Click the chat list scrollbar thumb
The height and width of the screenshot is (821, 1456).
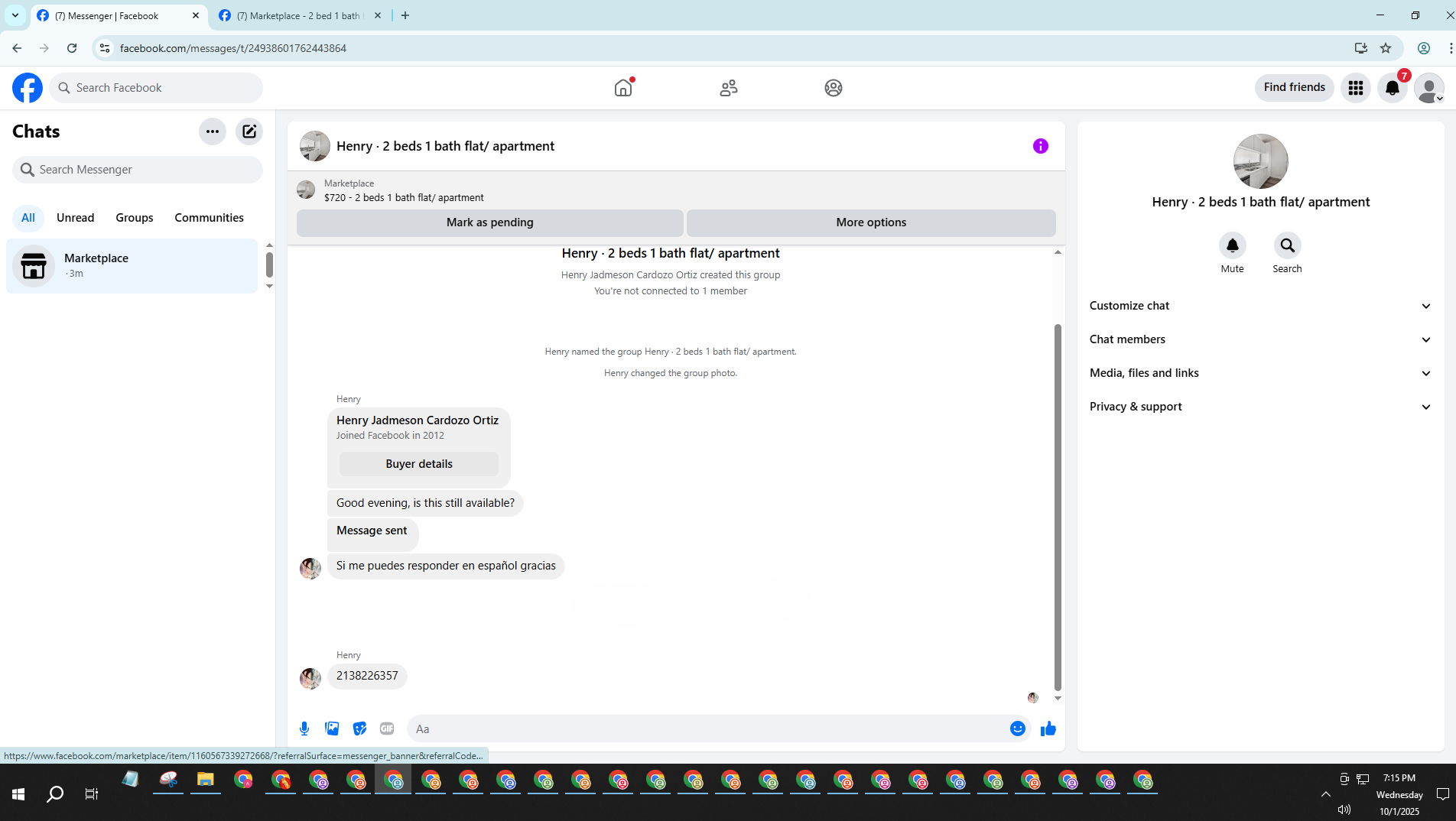pos(269,264)
